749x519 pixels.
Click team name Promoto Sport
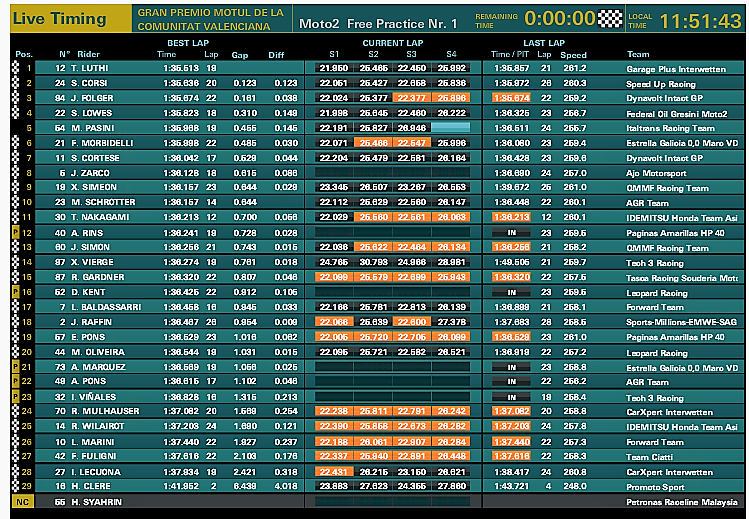pyautogui.click(x=655, y=487)
